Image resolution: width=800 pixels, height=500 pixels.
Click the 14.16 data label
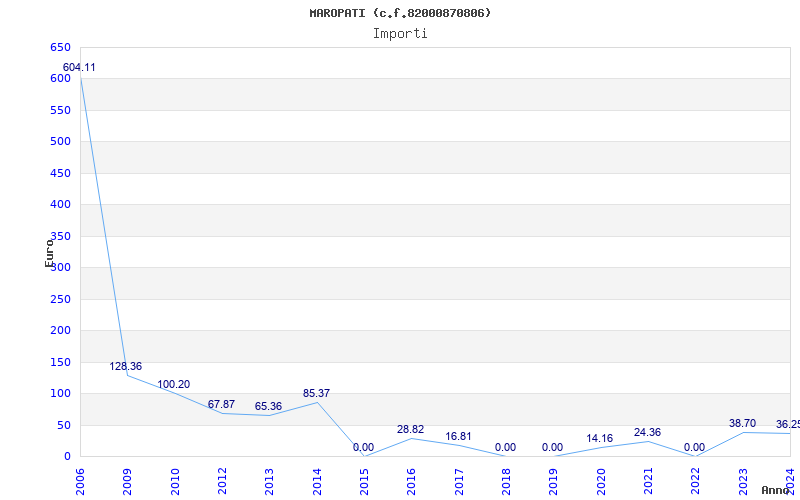click(x=599, y=438)
